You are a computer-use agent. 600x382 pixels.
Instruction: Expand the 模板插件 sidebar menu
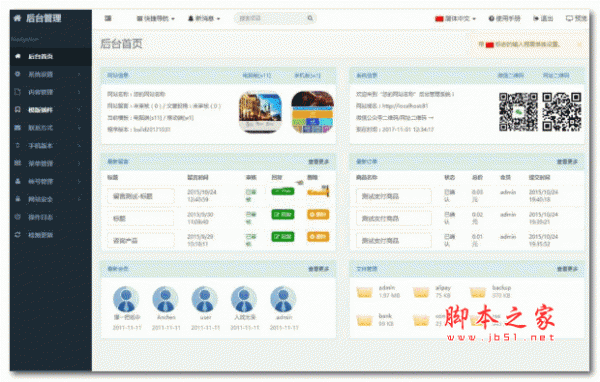click(x=51, y=110)
